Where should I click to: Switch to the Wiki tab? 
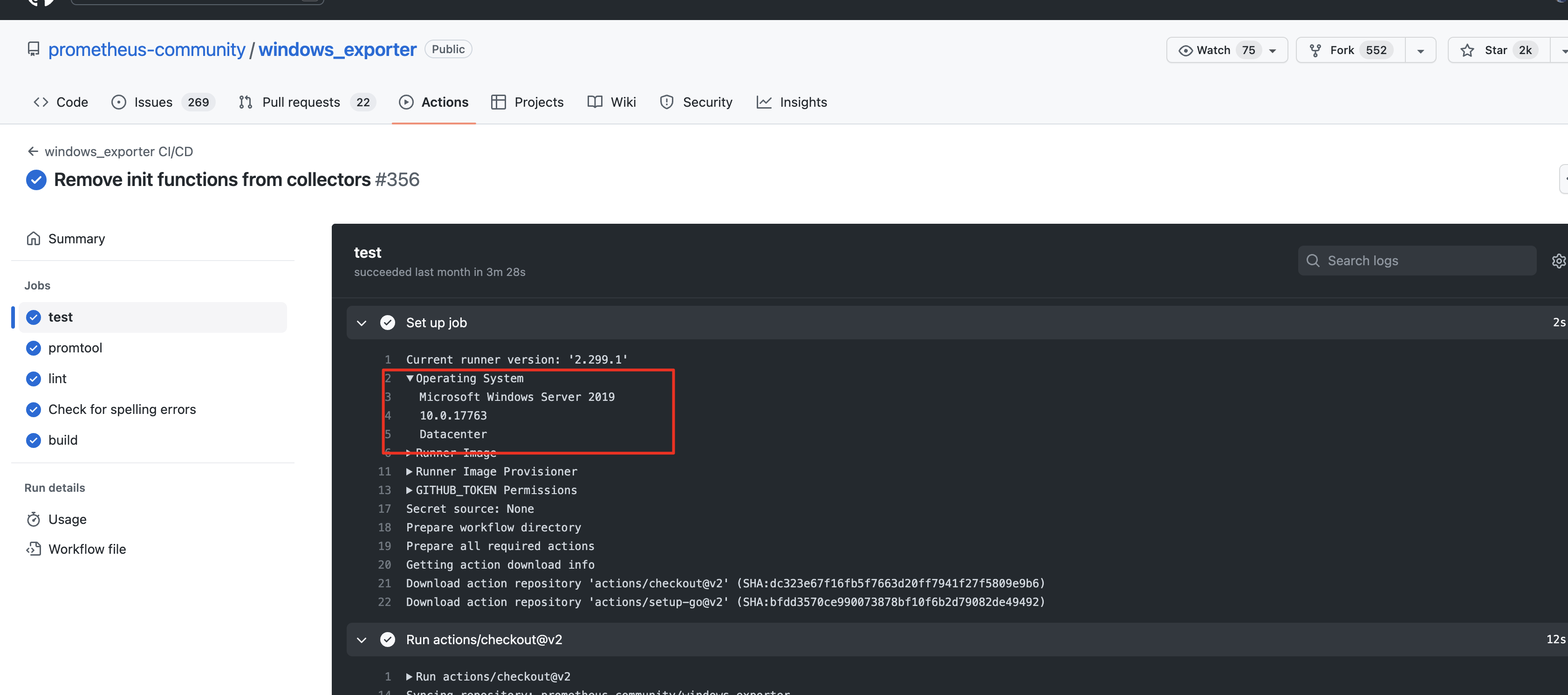612,103
